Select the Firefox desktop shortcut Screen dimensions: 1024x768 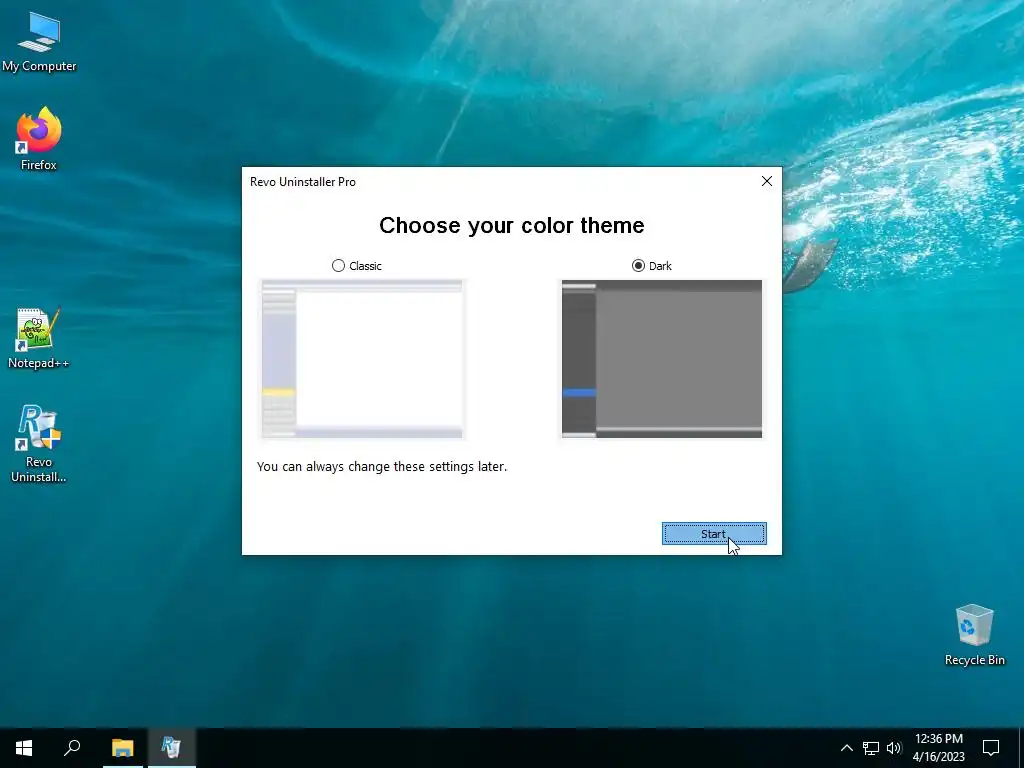(39, 139)
